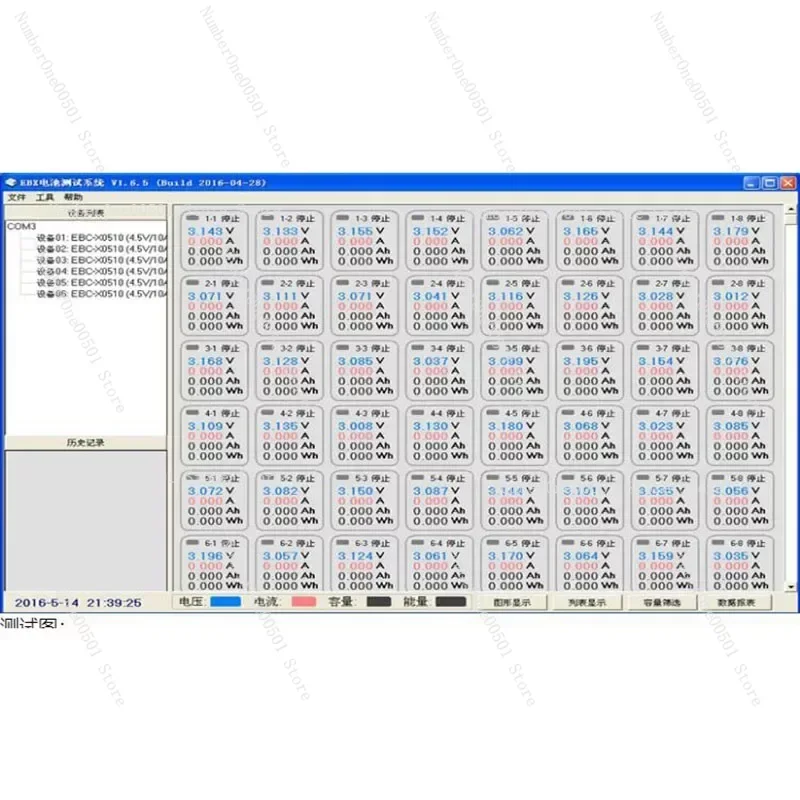Click the 3.116 V reading of channel 2-5
This screenshot has height=800, width=800.
point(511,296)
